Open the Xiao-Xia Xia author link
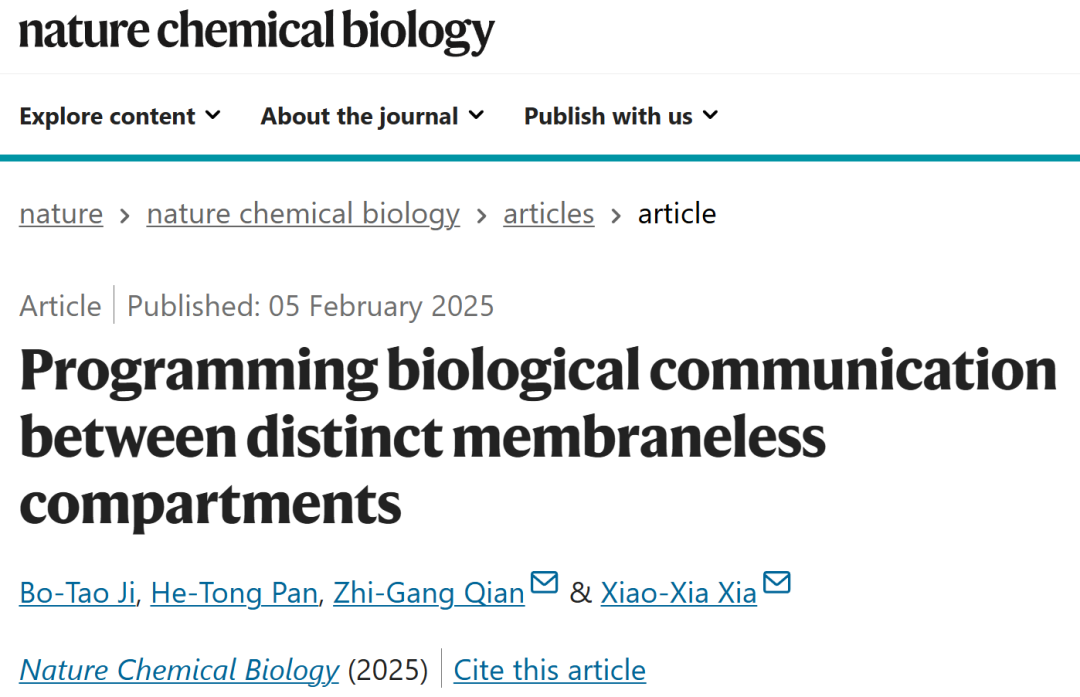 click(678, 593)
